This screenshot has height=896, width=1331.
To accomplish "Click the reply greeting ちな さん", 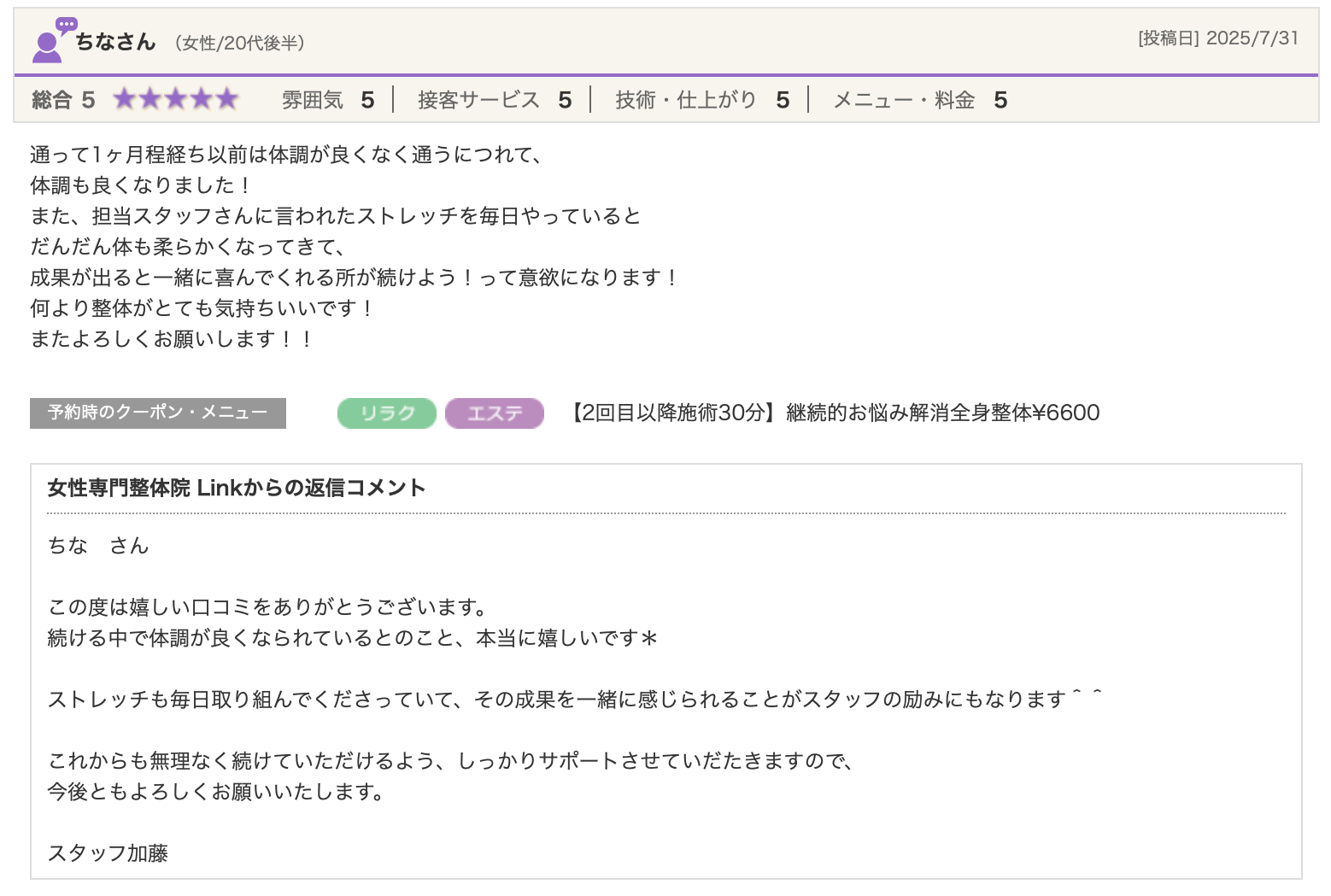I will [98, 546].
